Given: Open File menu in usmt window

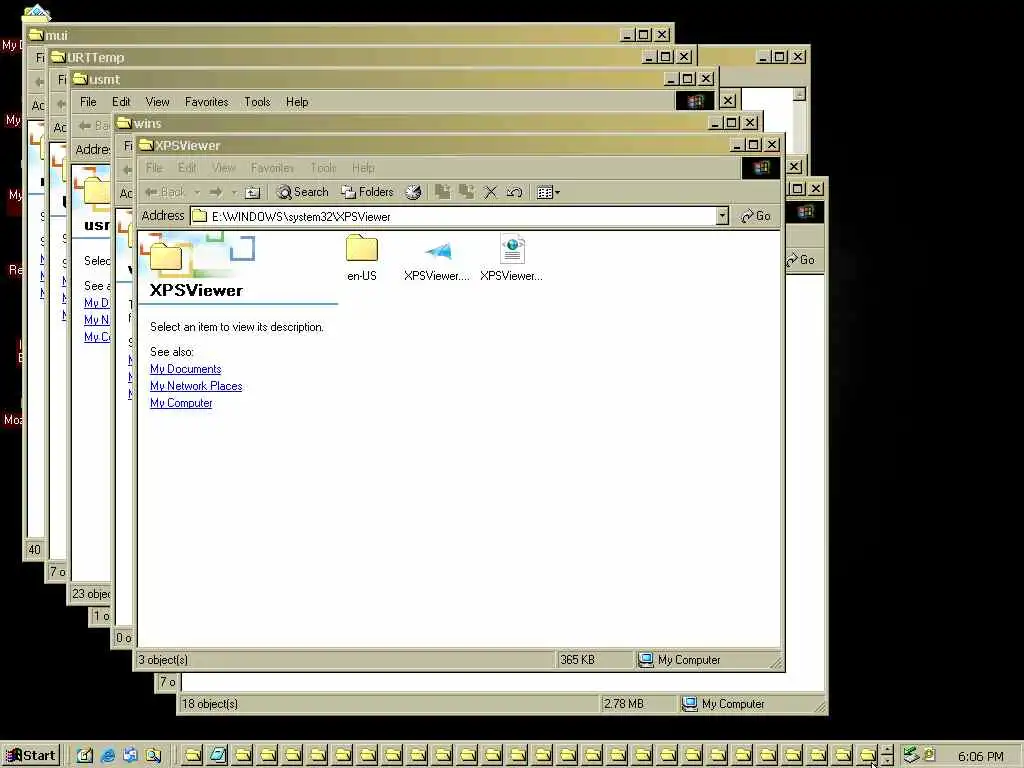Looking at the screenshot, I should click(x=88, y=102).
